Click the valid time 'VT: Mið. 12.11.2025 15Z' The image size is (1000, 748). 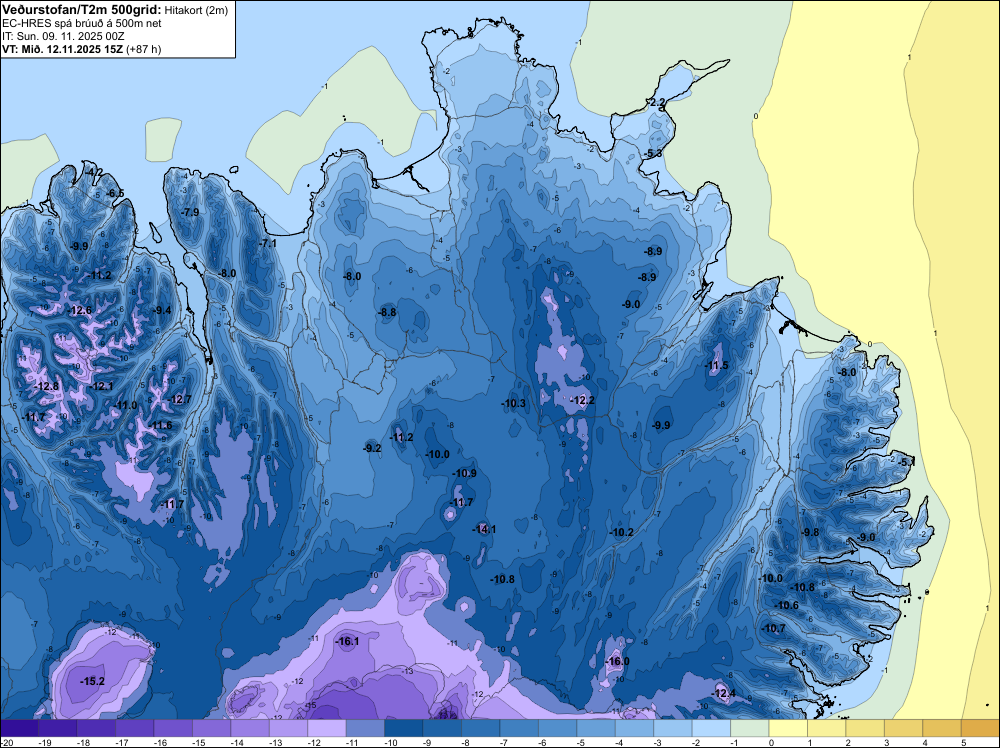(62, 49)
